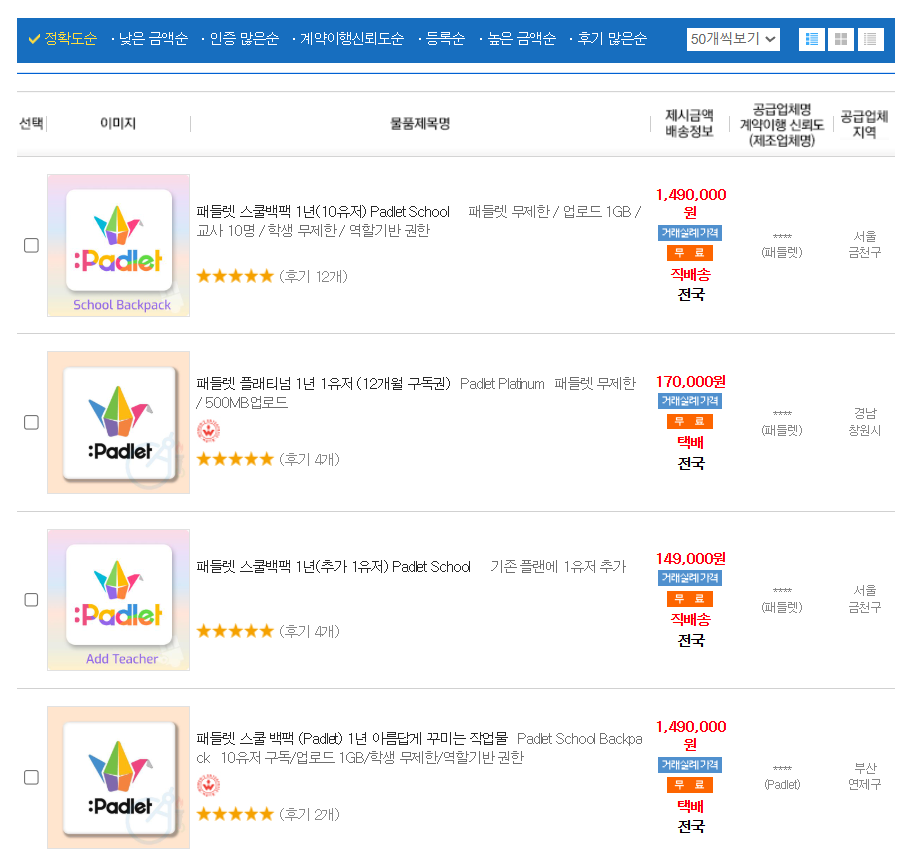Click supplier region 부산 연제구
The image size is (913, 862).
pos(865,776)
